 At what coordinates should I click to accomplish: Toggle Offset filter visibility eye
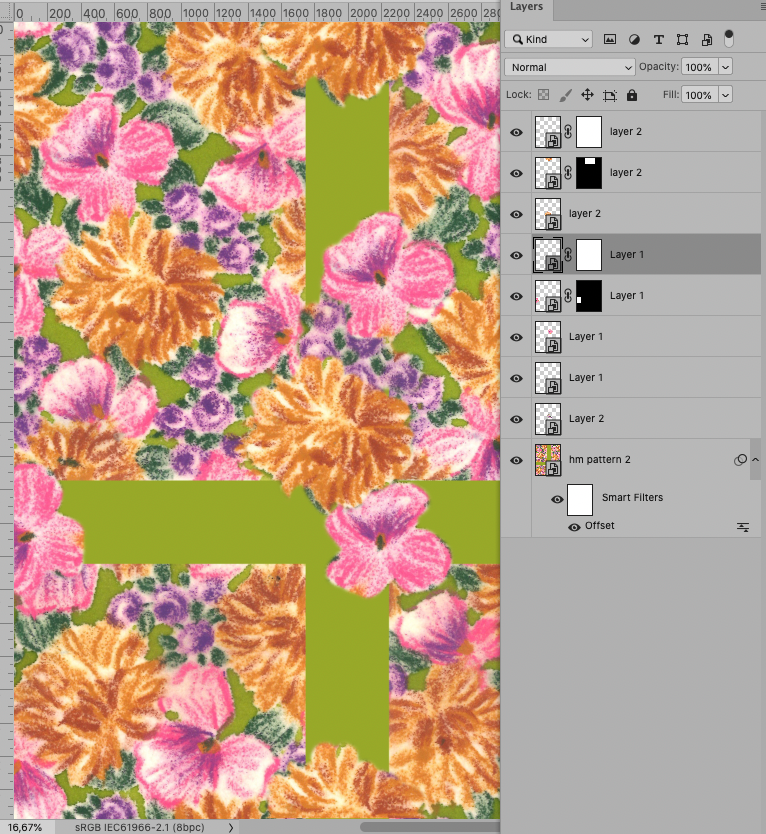[574, 527]
